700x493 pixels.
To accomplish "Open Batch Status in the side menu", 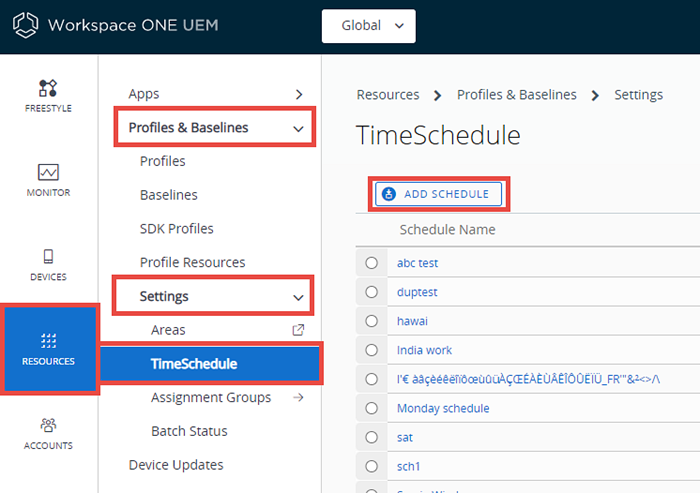I will pos(189,431).
